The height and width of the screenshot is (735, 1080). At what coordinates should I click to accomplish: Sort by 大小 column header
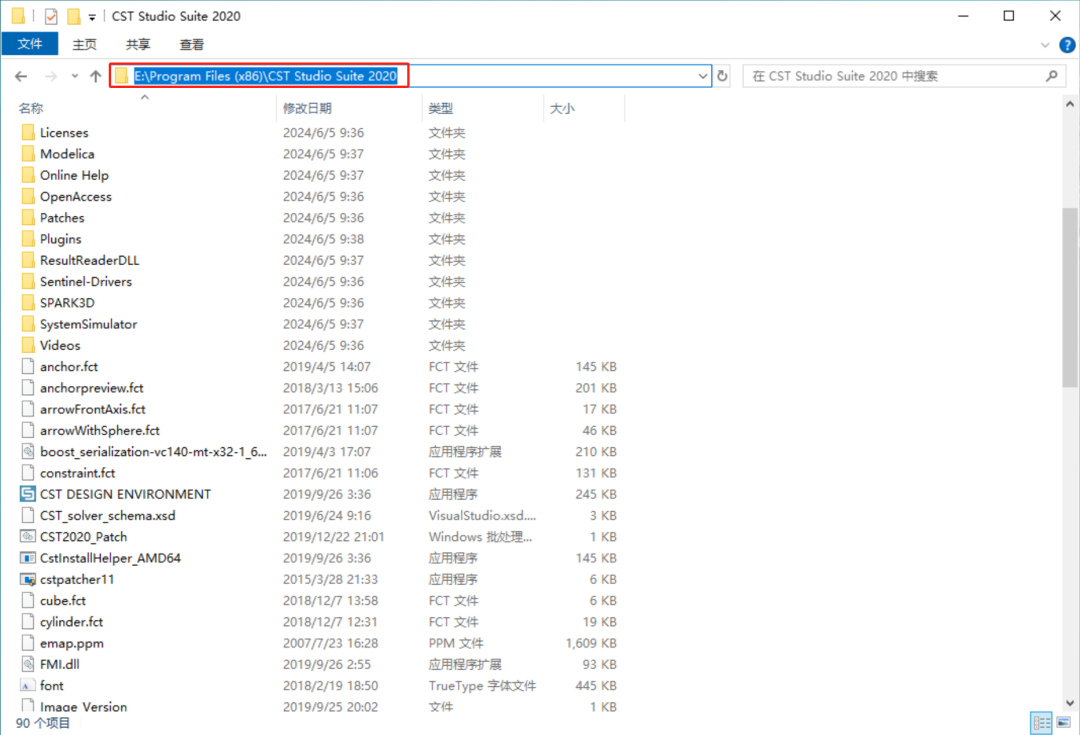pos(562,108)
